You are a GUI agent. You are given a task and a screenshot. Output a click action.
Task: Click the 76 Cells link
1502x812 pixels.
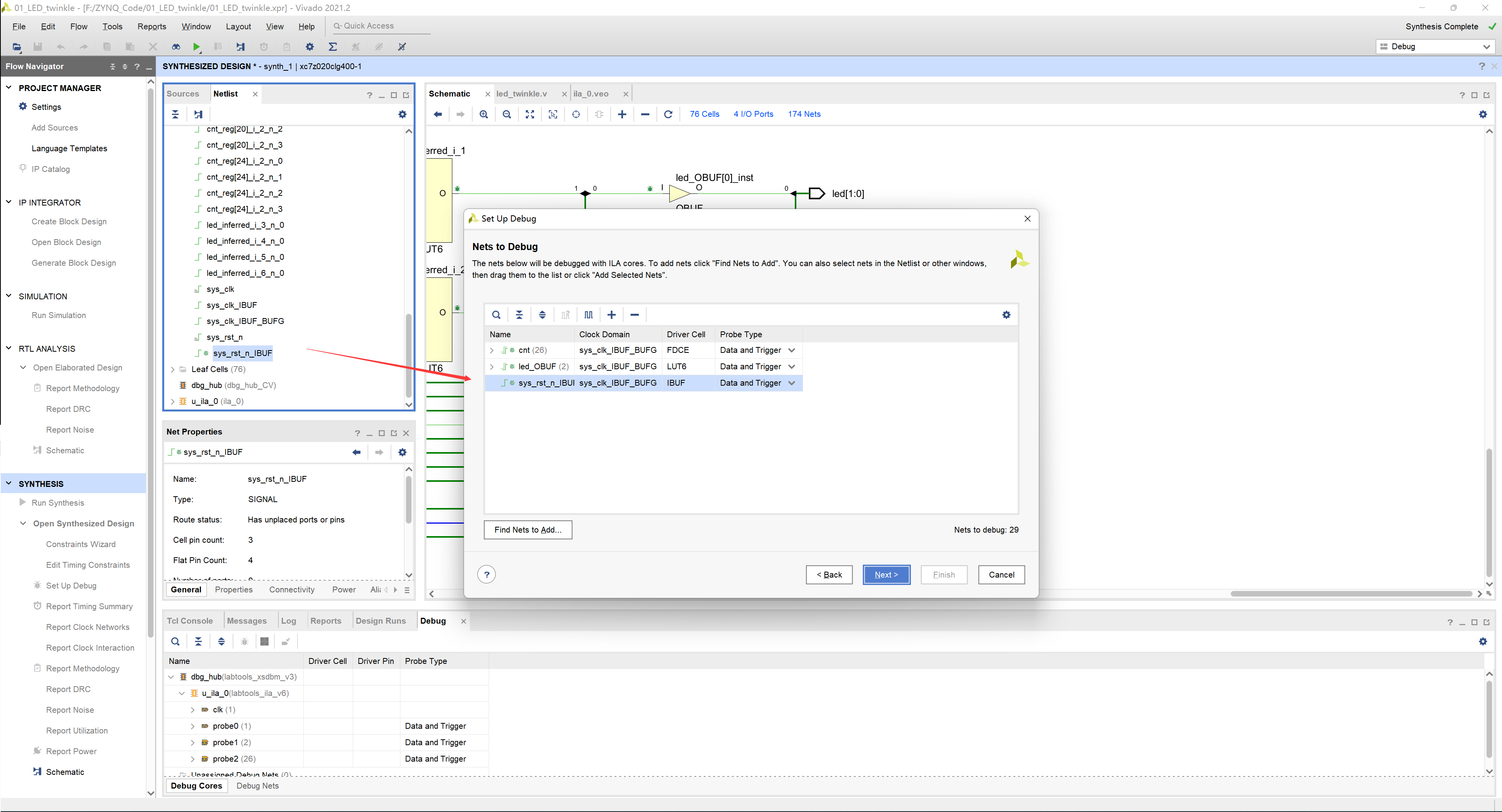(704, 114)
